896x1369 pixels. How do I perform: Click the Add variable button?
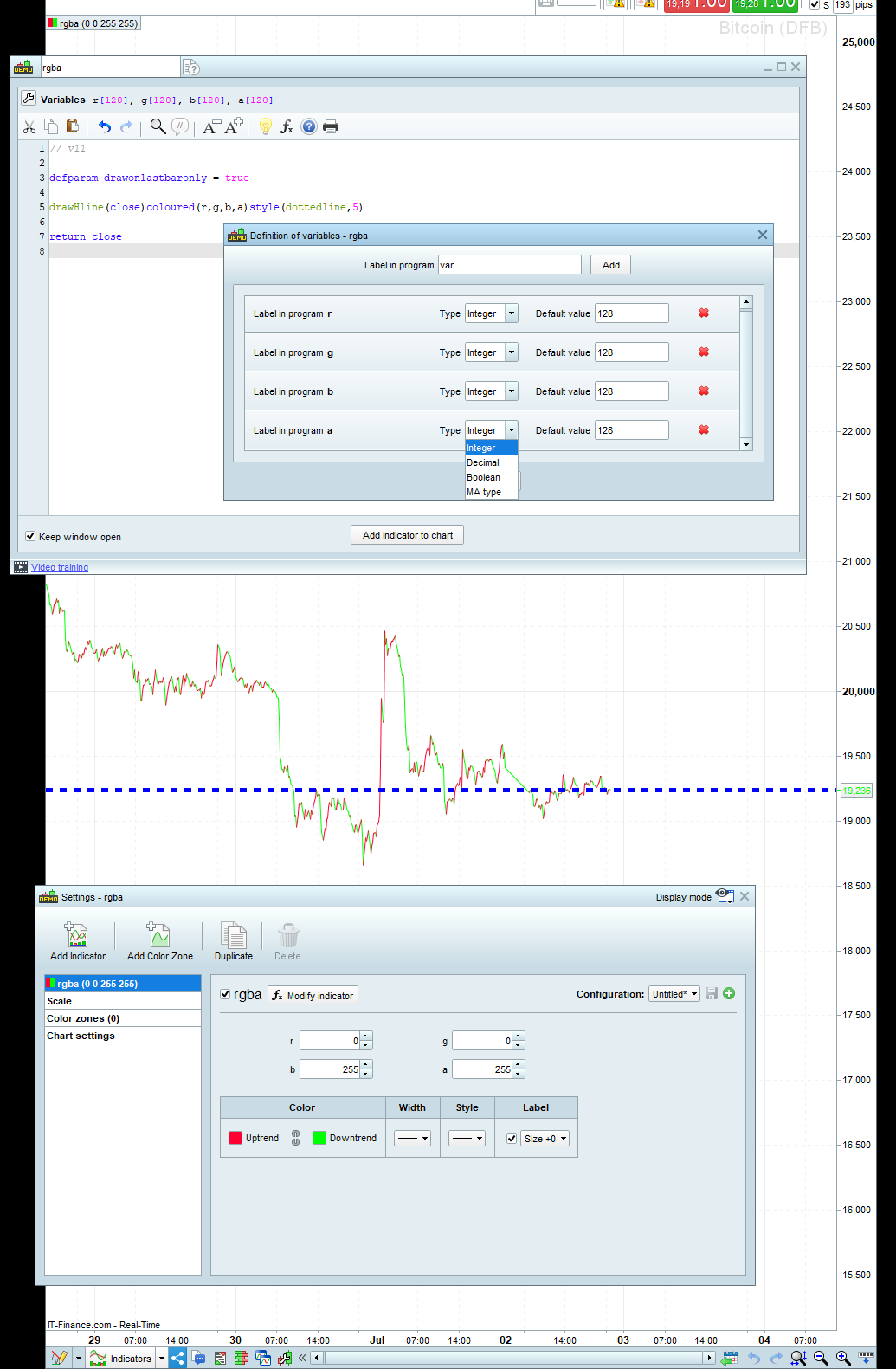tap(610, 265)
